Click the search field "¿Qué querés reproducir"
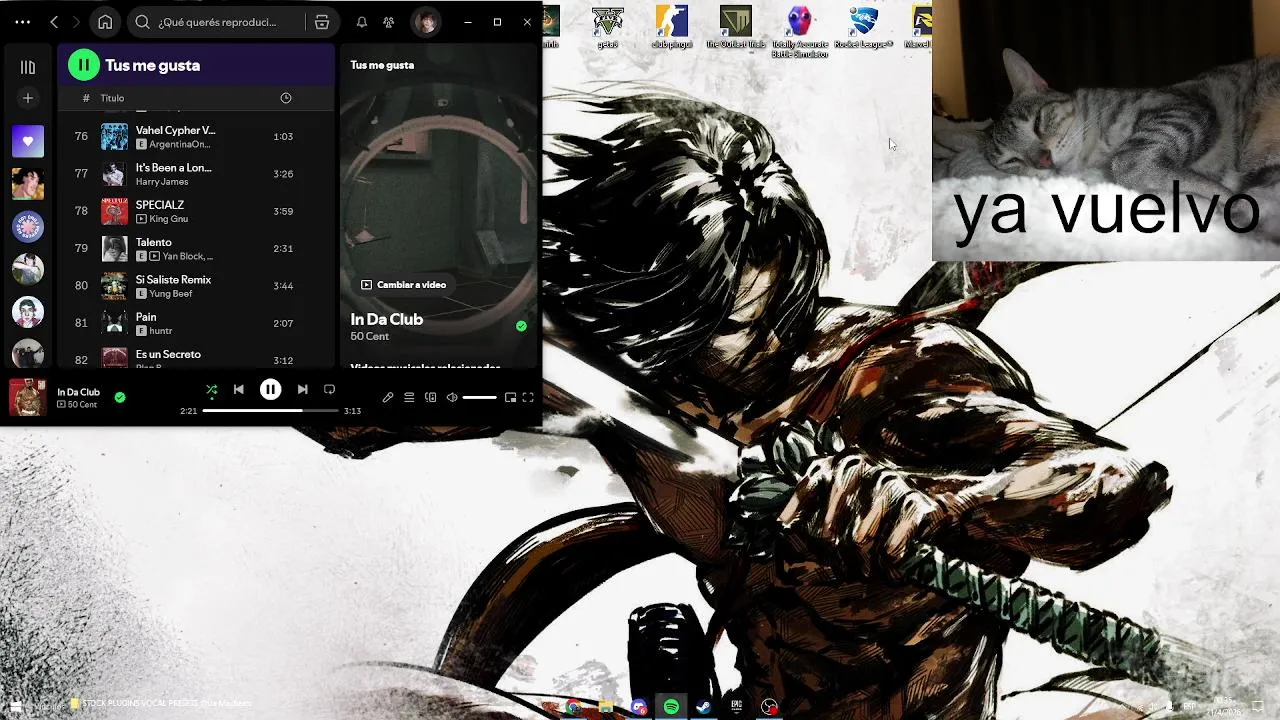This screenshot has height=720, width=1280. coord(216,22)
